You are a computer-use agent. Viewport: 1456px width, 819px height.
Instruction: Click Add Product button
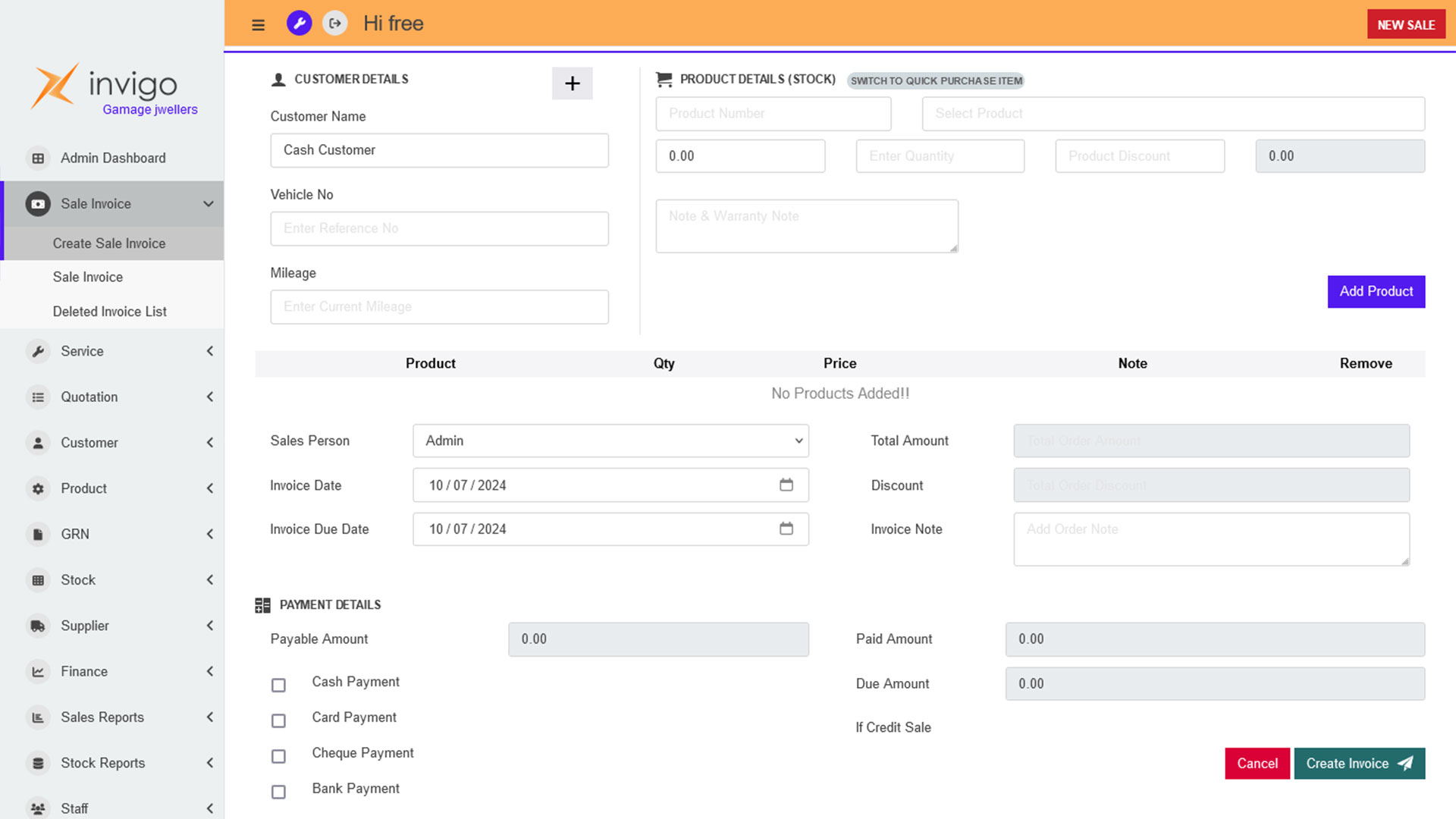(1376, 291)
